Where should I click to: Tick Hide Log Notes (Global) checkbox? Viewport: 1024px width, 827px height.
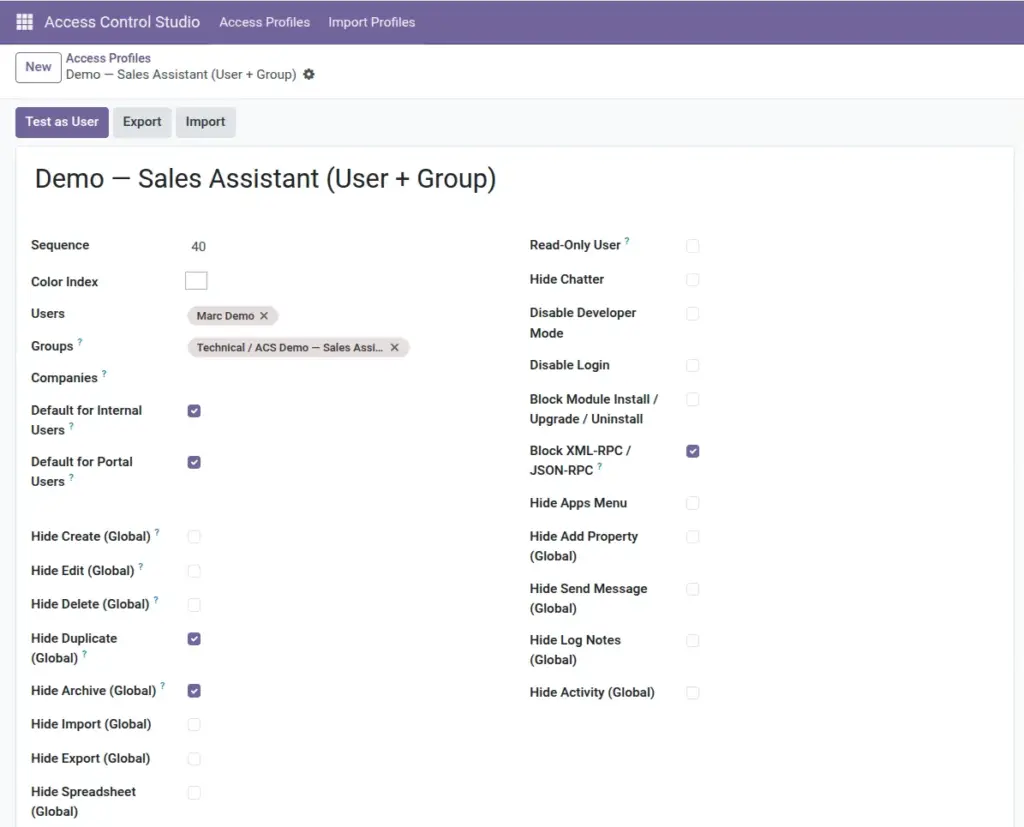pyautogui.click(x=693, y=641)
